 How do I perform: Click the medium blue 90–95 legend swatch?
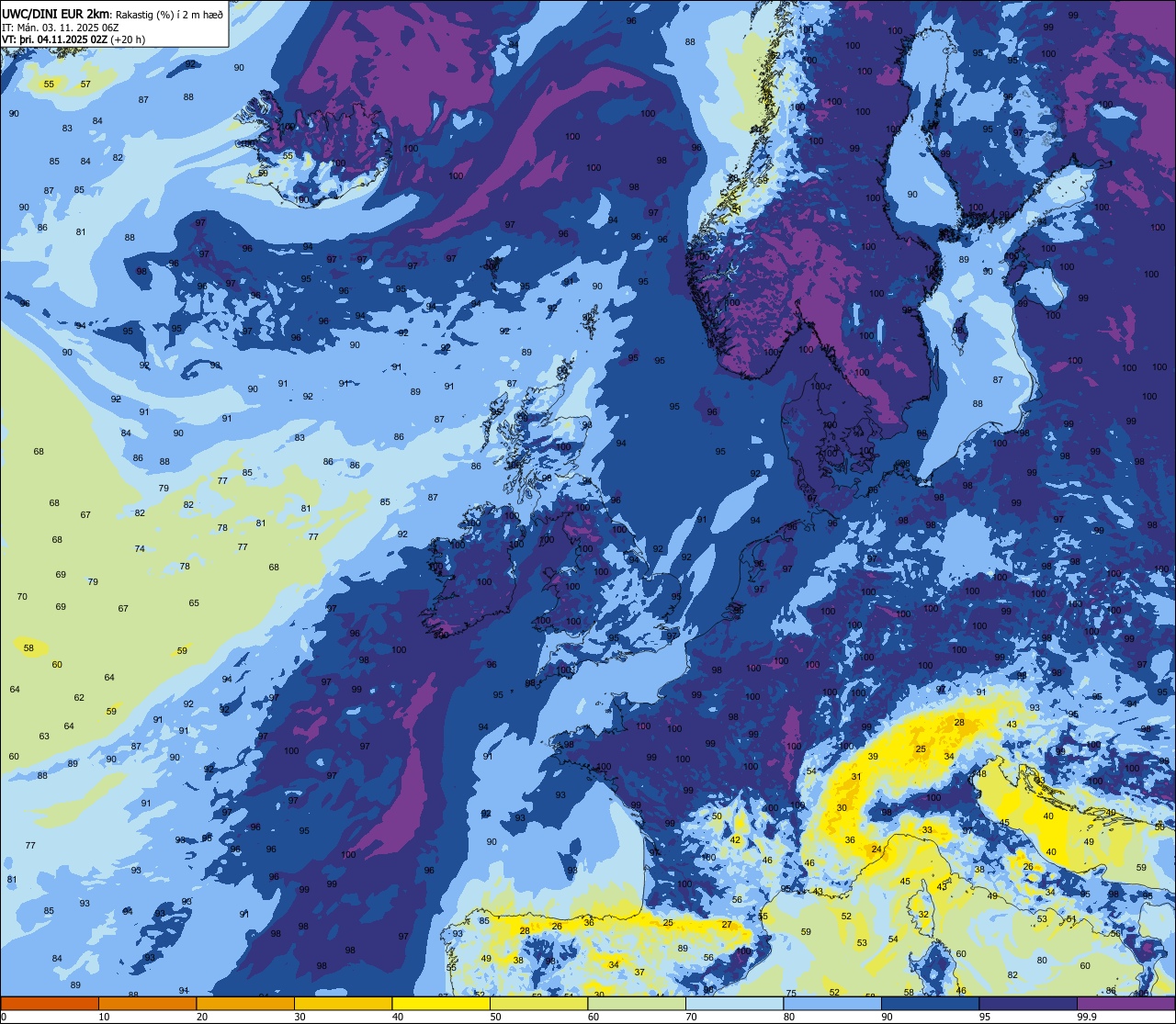click(930, 1003)
